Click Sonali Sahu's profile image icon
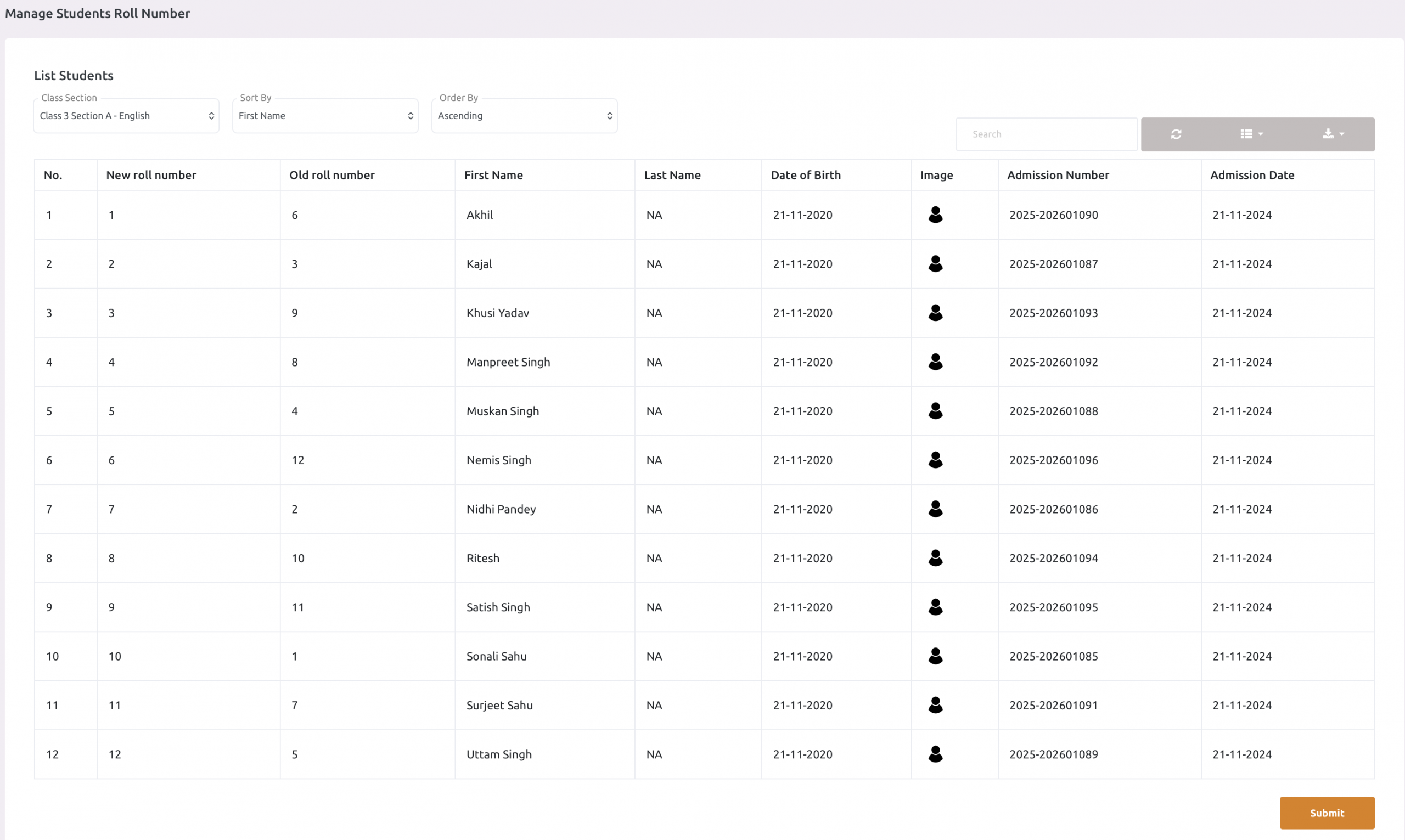Image resolution: width=1405 pixels, height=840 pixels. 935,656
